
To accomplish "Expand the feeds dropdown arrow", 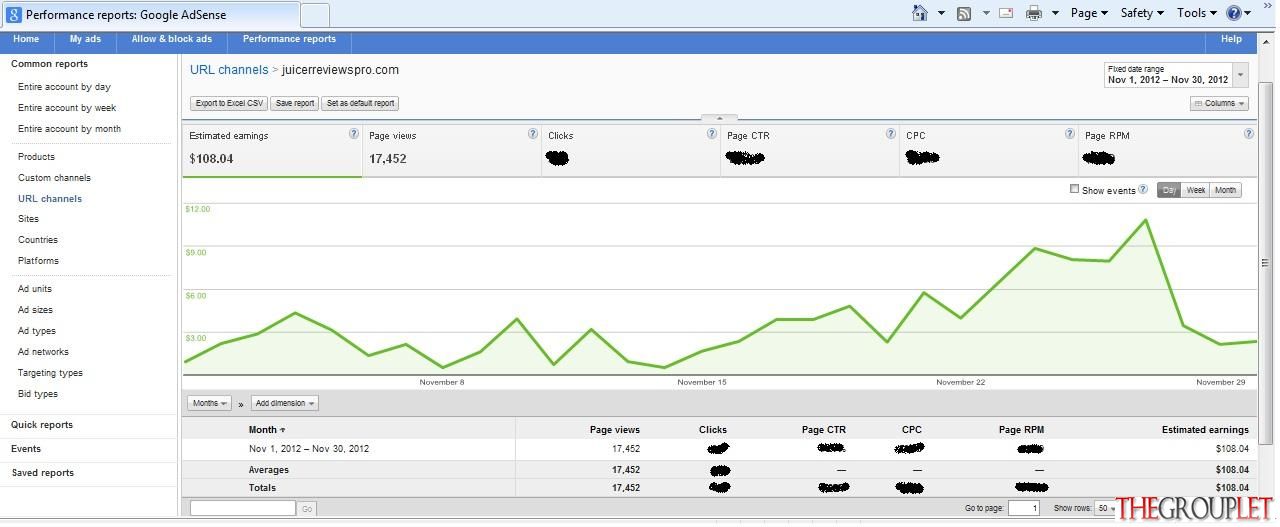I will click(985, 13).
